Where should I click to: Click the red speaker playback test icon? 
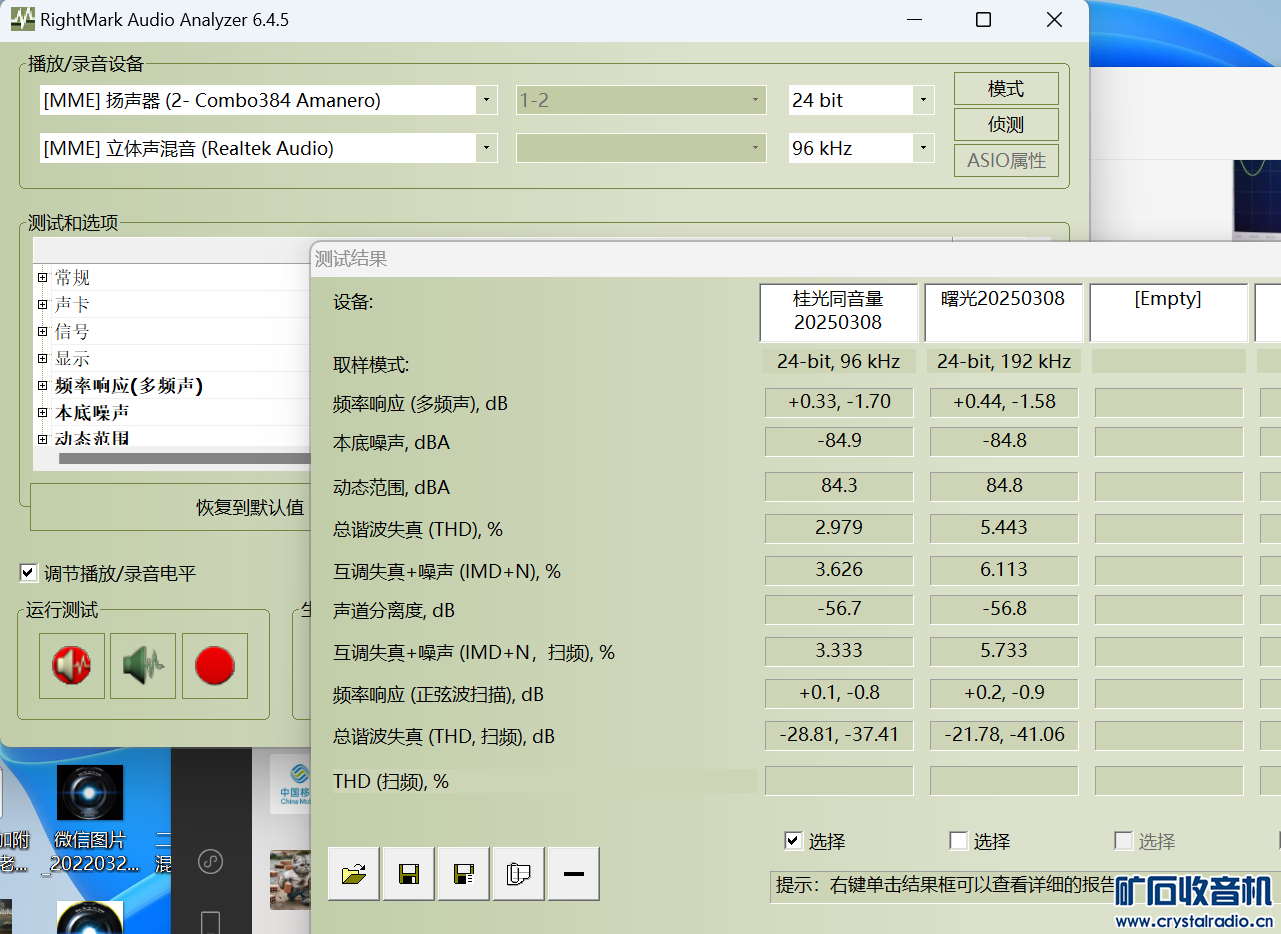pos(72,665)
